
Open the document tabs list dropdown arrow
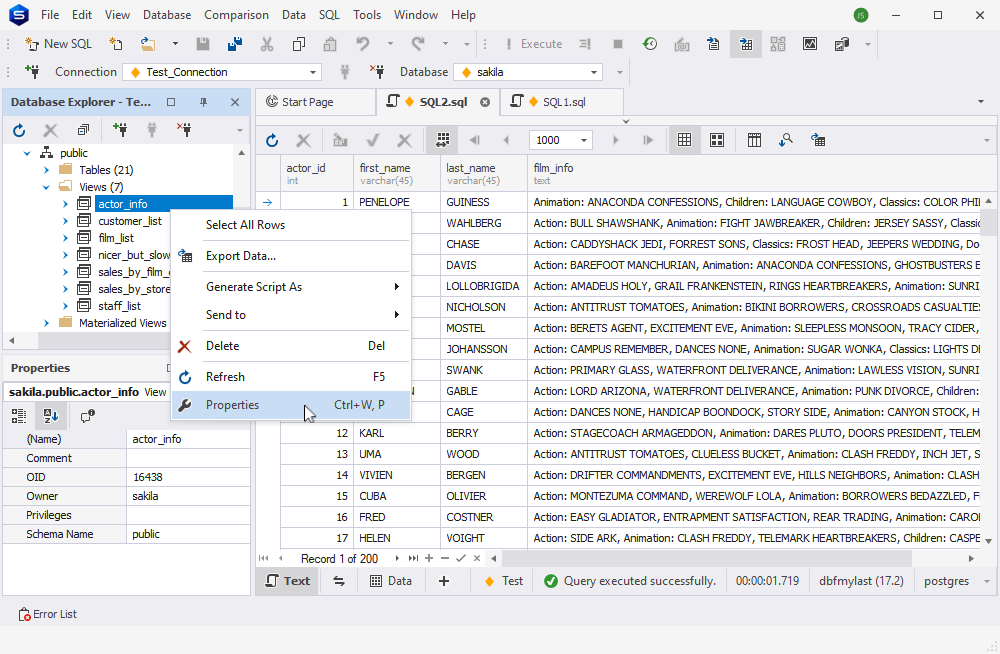click(981, 102)
